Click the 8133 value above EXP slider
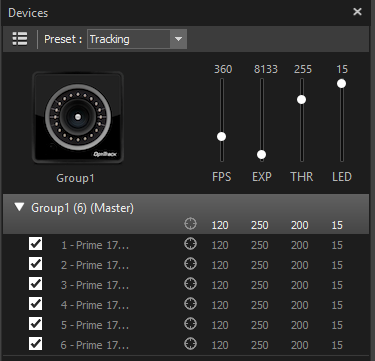 pos(266,69)
